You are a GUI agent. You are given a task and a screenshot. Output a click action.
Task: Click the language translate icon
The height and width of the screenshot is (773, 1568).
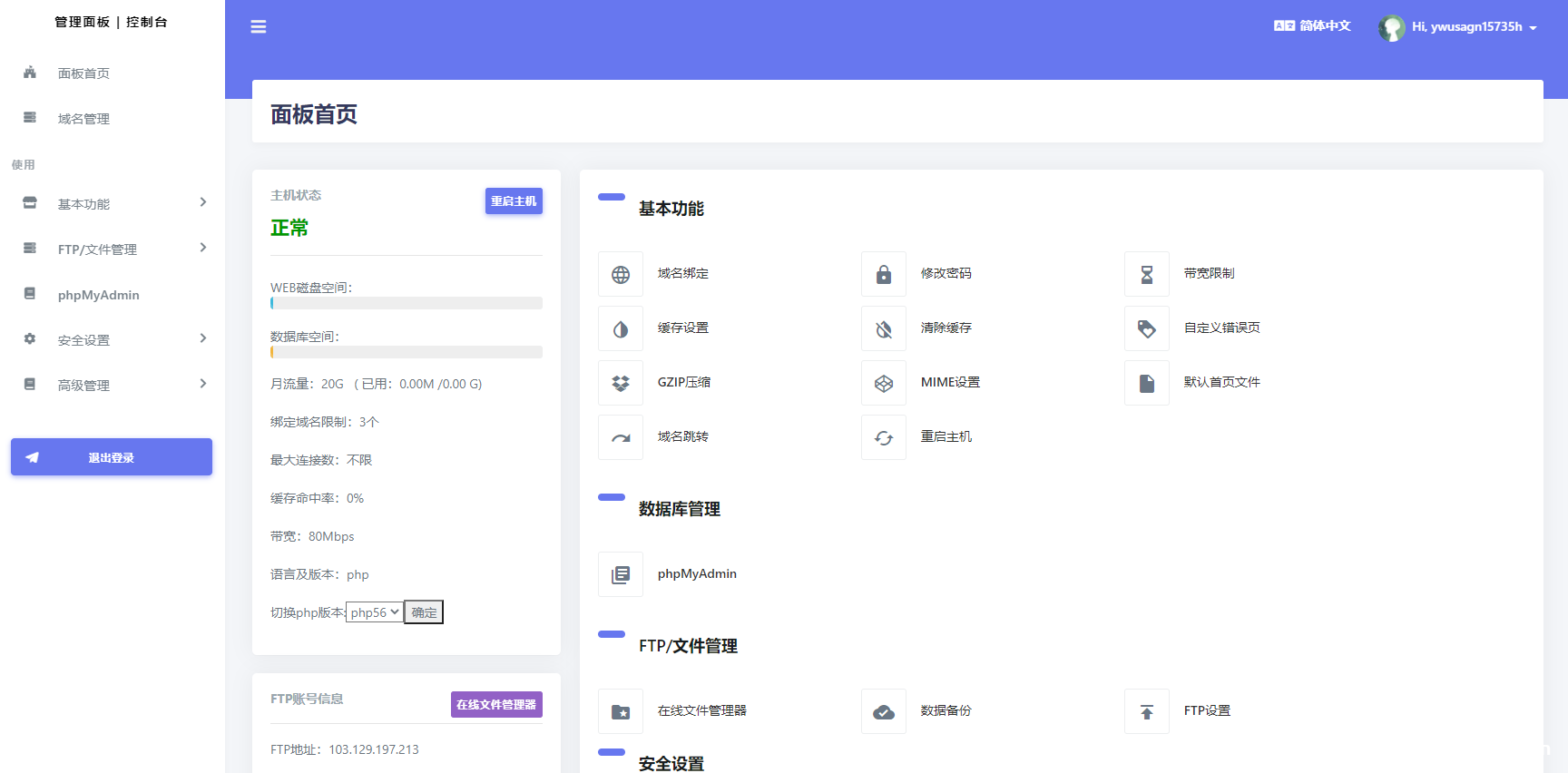coord(1284,26)
